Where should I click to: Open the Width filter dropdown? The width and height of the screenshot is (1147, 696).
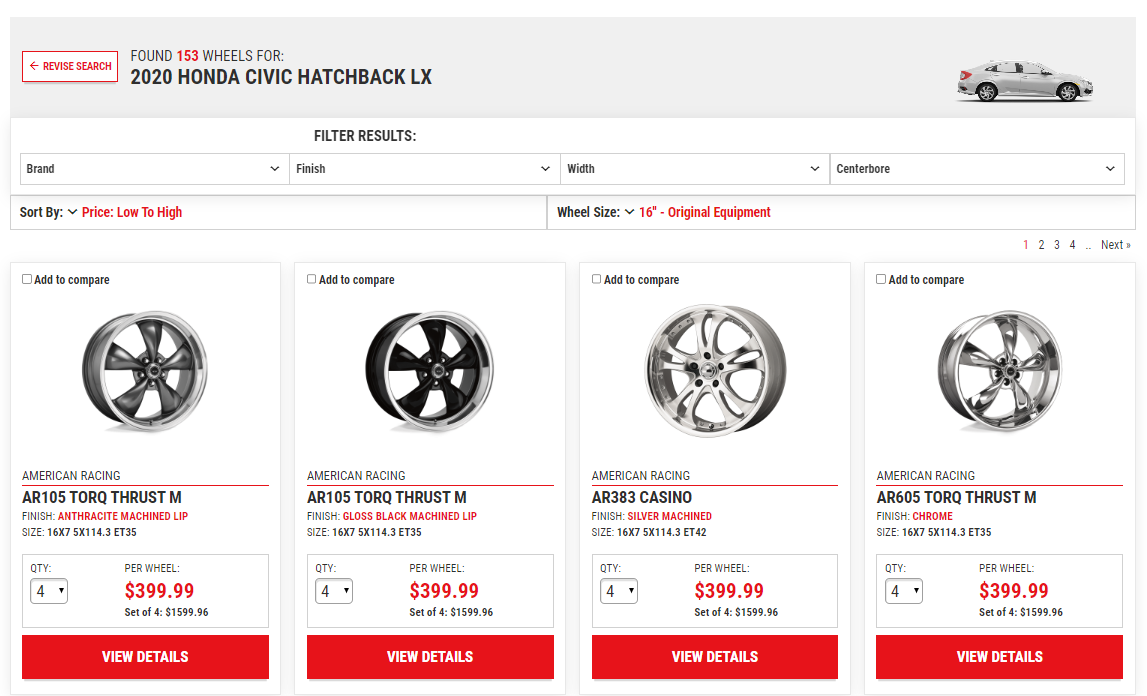point(694,169)
